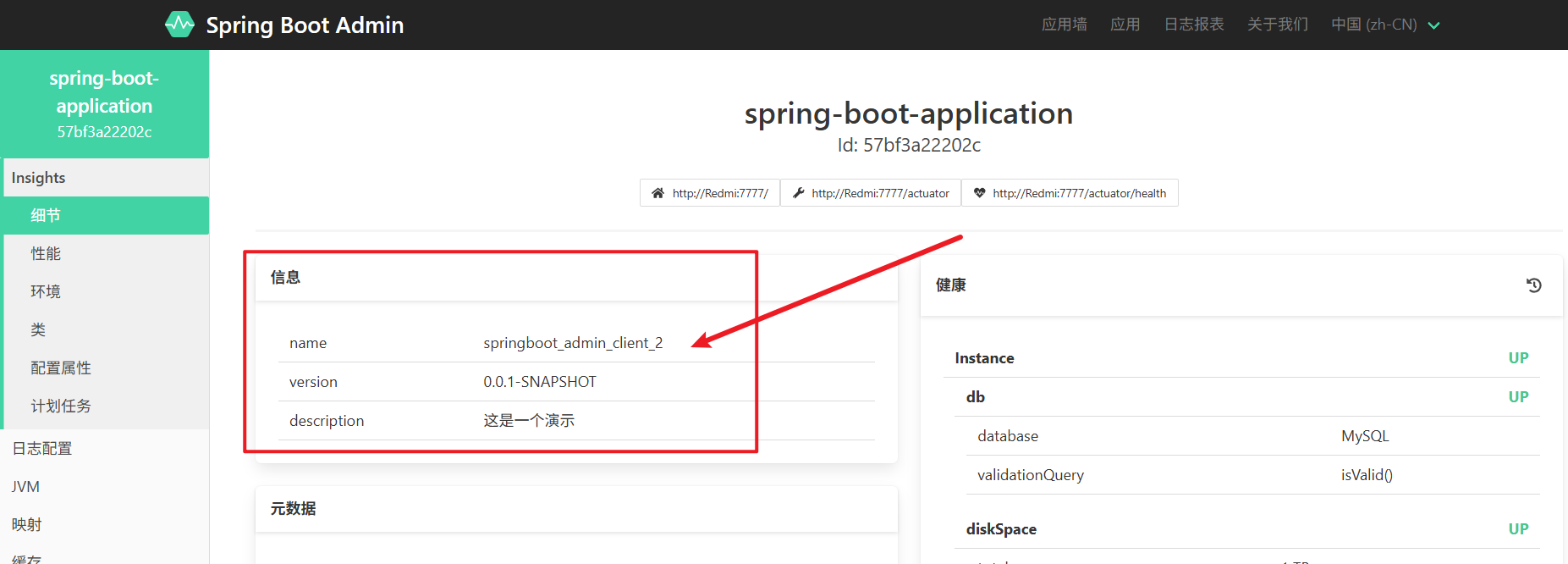
Task: Select 计划任务 in the sidebar
Action: pyautogui.click(x=107, y=406)
